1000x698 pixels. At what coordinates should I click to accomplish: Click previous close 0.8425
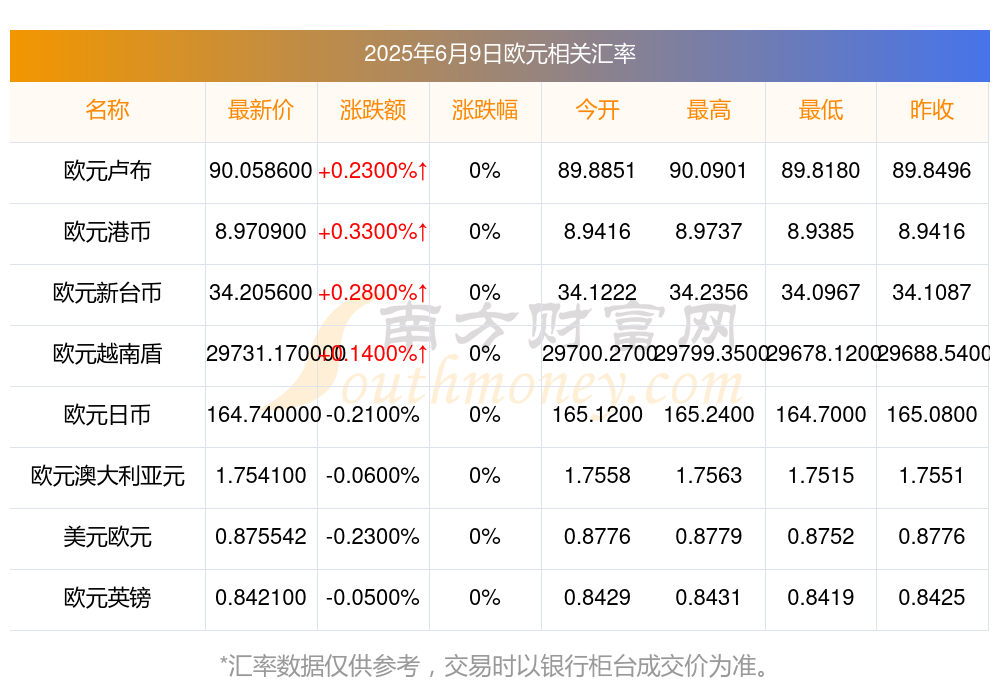point(932,598)
